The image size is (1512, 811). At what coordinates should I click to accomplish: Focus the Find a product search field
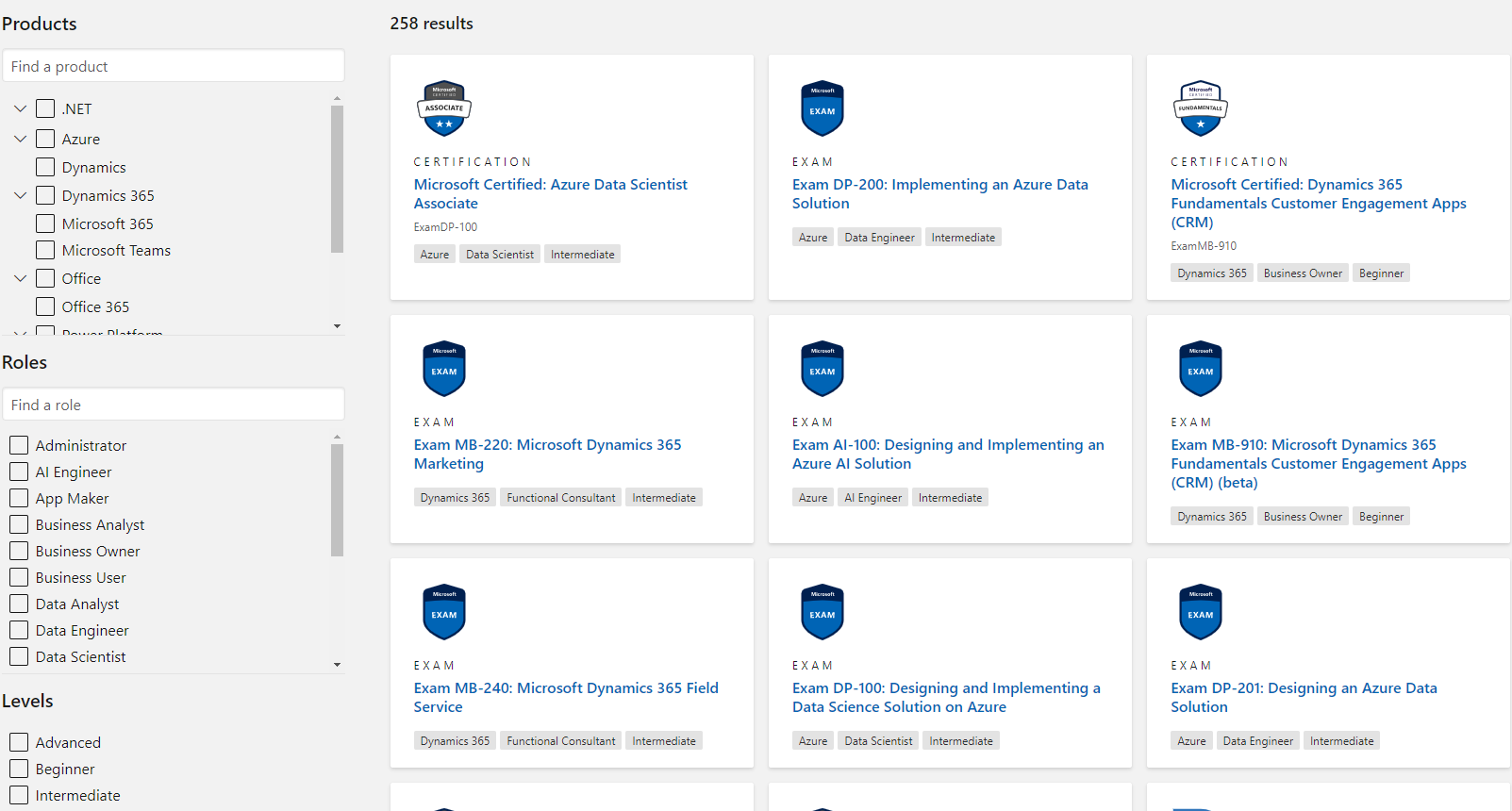(174, 66)
